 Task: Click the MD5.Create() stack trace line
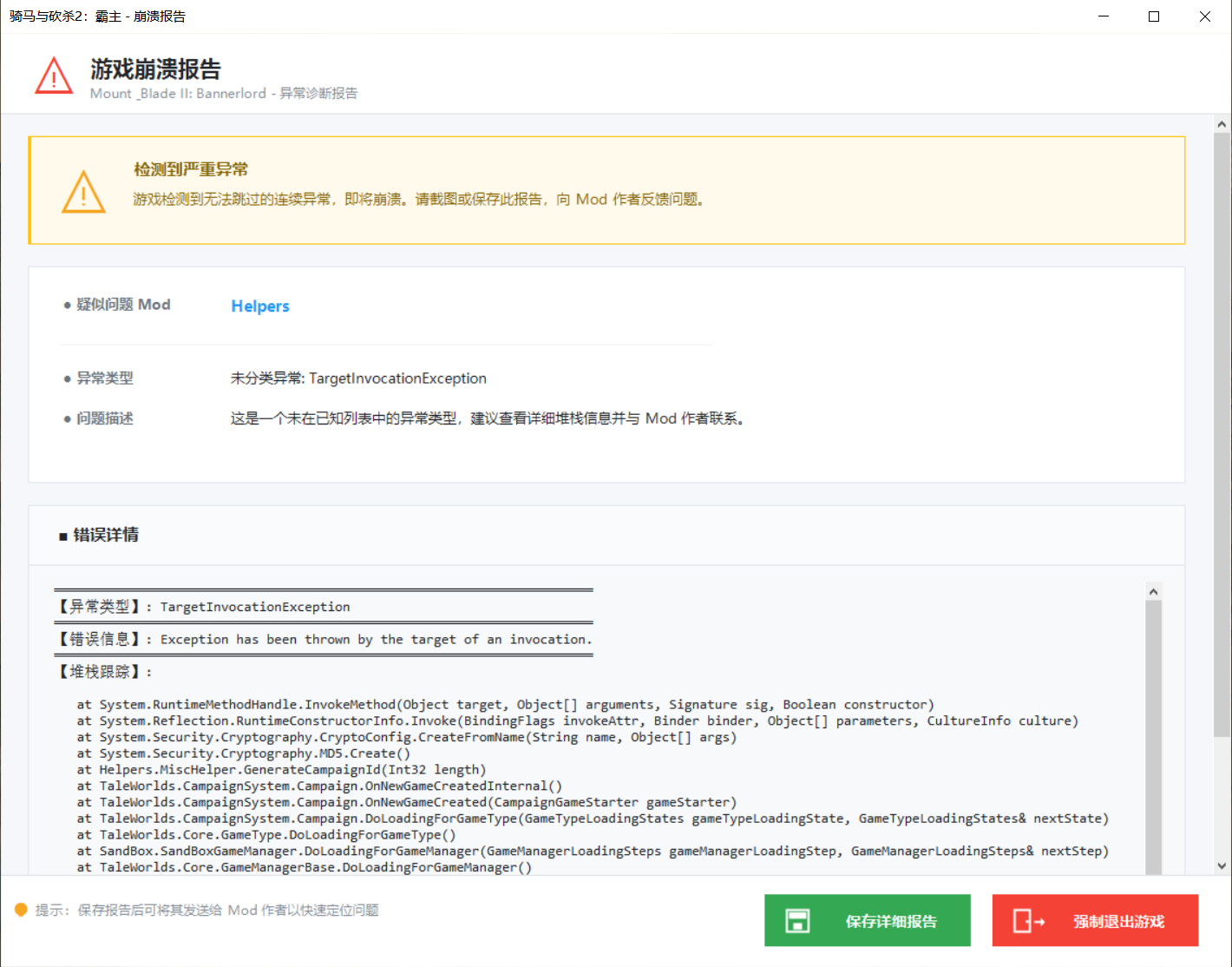(x=244, y=753)
